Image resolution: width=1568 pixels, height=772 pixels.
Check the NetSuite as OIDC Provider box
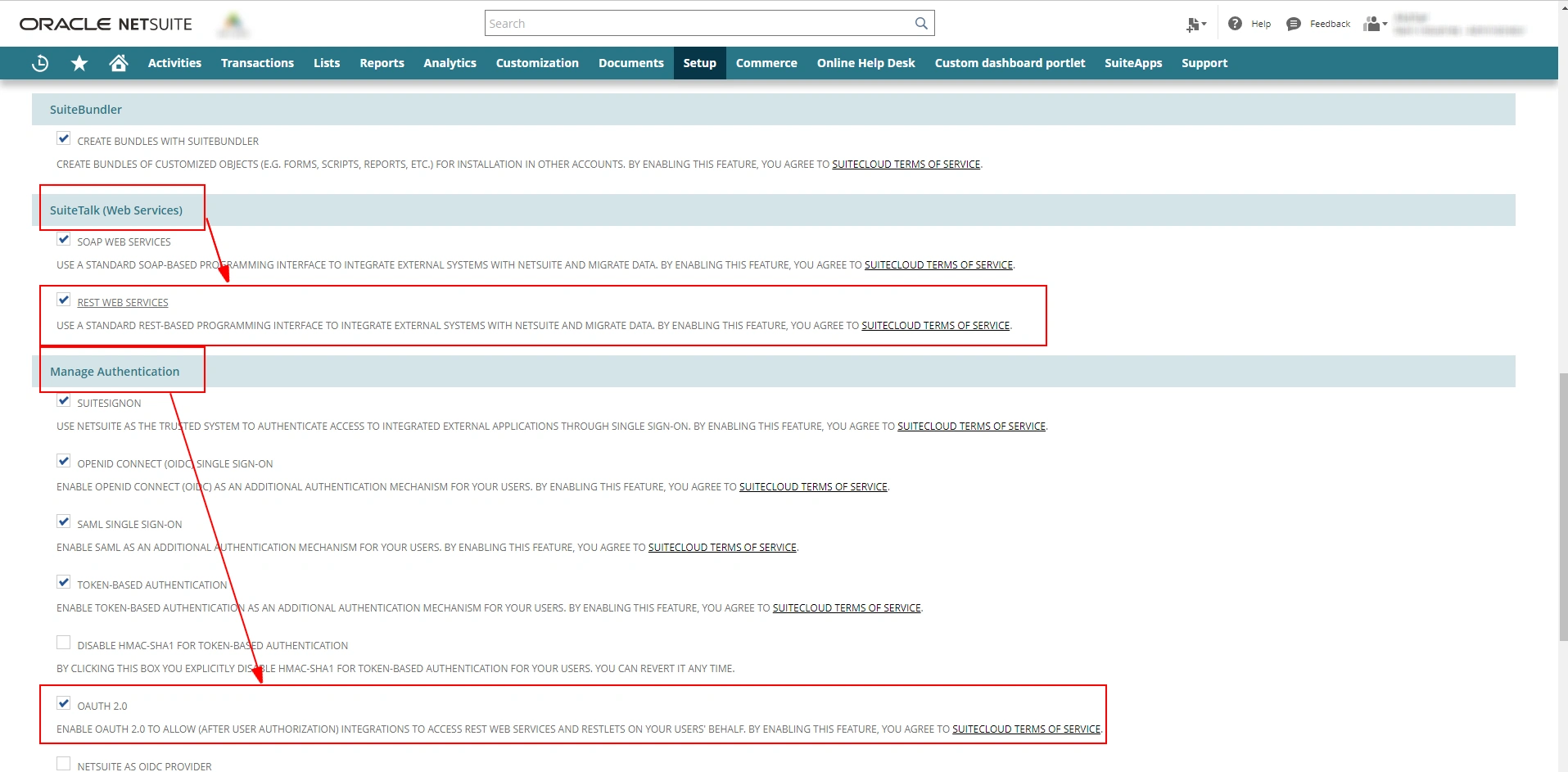pyautogui.click(x=64, y=764)
